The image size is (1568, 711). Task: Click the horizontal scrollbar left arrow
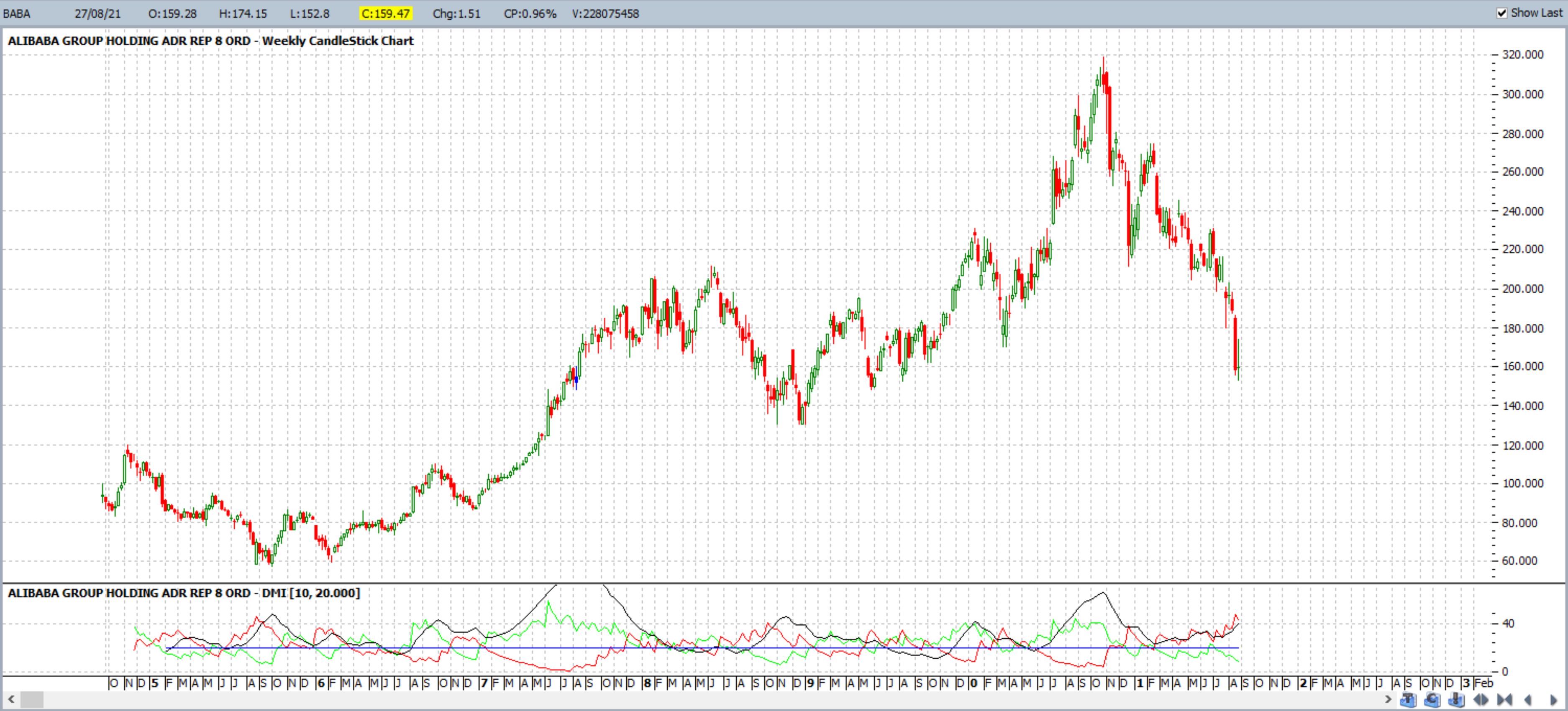[10, 699]
